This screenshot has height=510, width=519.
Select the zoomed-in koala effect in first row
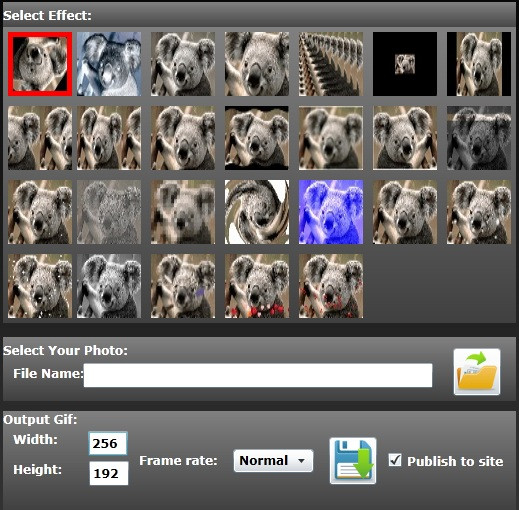[257, 64]
